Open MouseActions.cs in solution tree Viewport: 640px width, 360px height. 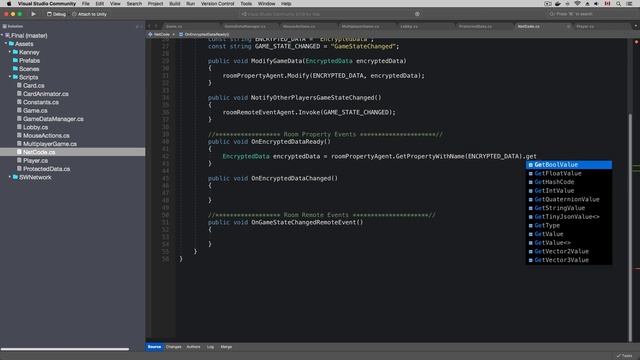point(46,136)
